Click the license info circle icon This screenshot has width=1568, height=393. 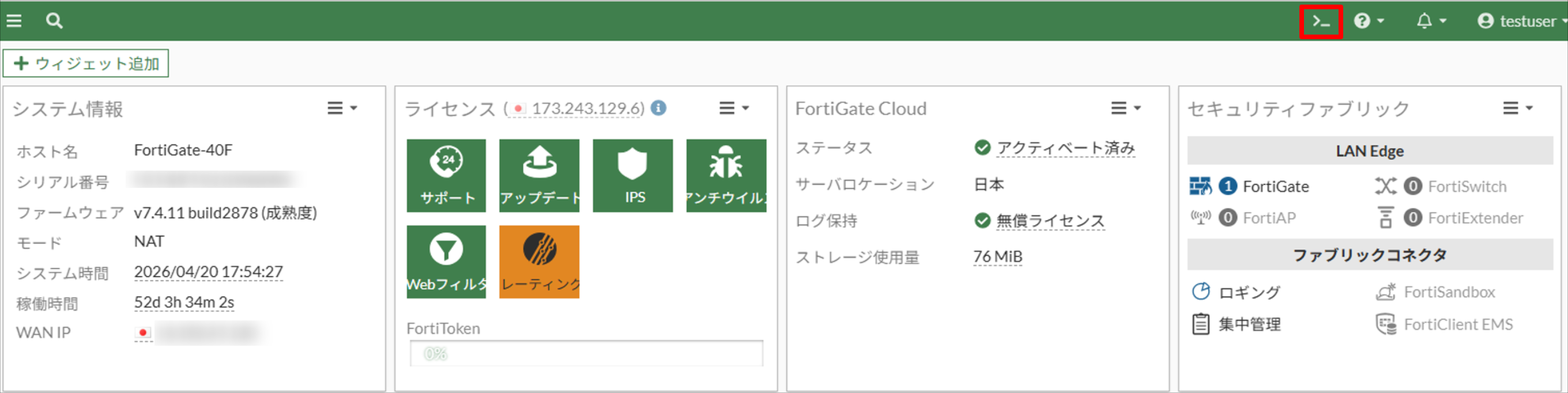tap(658, 108)
